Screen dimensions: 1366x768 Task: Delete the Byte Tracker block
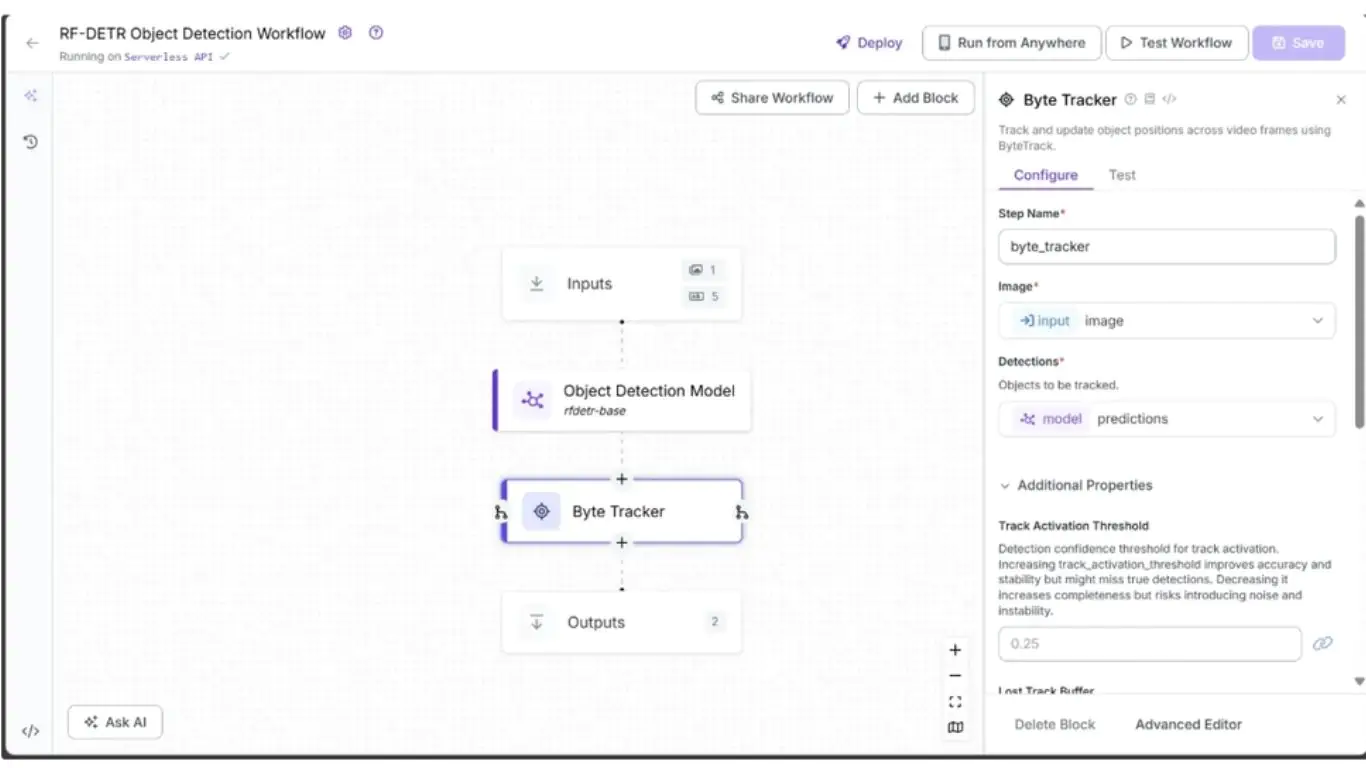(1055, 724)
